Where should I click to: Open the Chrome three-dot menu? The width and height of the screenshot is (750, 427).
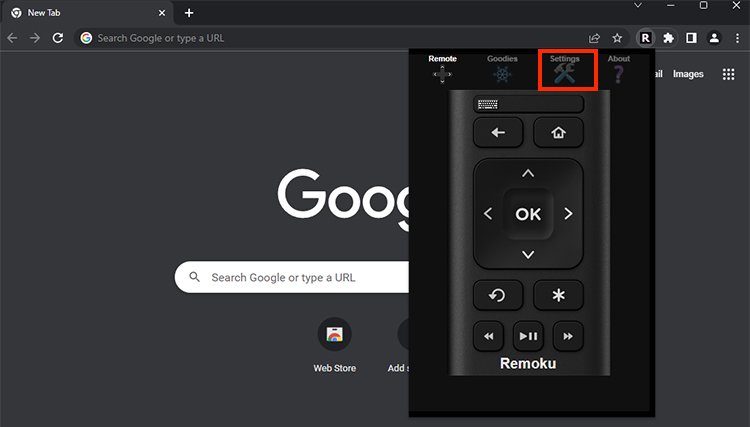[737, 38]
